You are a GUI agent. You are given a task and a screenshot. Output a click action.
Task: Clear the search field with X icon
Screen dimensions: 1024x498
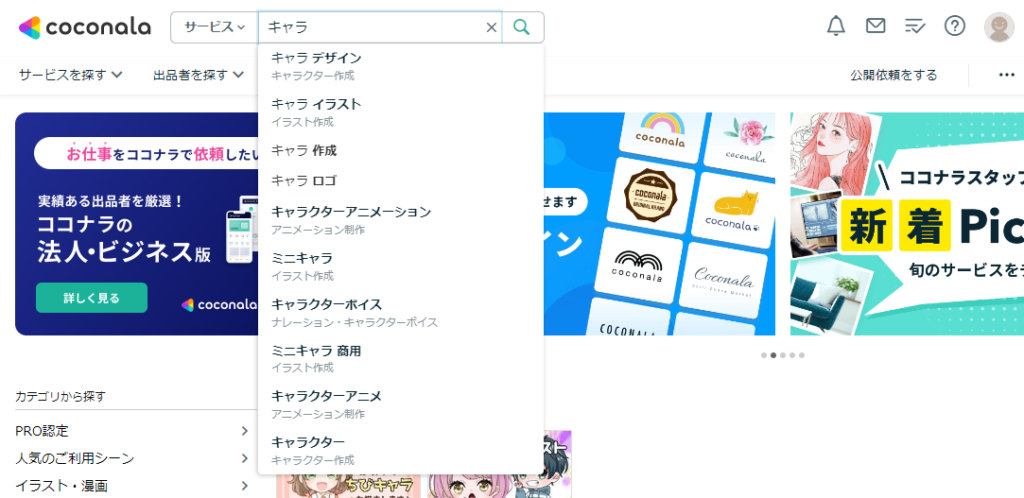tap(491, 27)
